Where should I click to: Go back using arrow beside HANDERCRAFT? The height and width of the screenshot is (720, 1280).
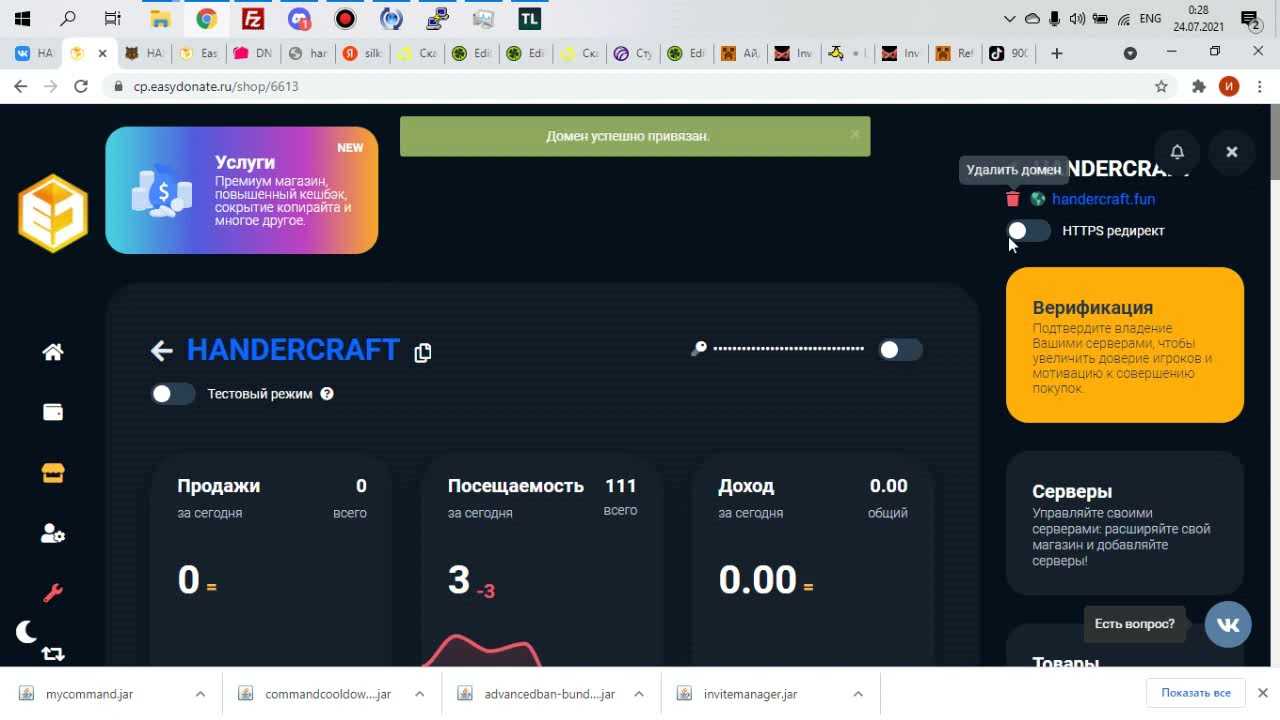click(161, 350)
